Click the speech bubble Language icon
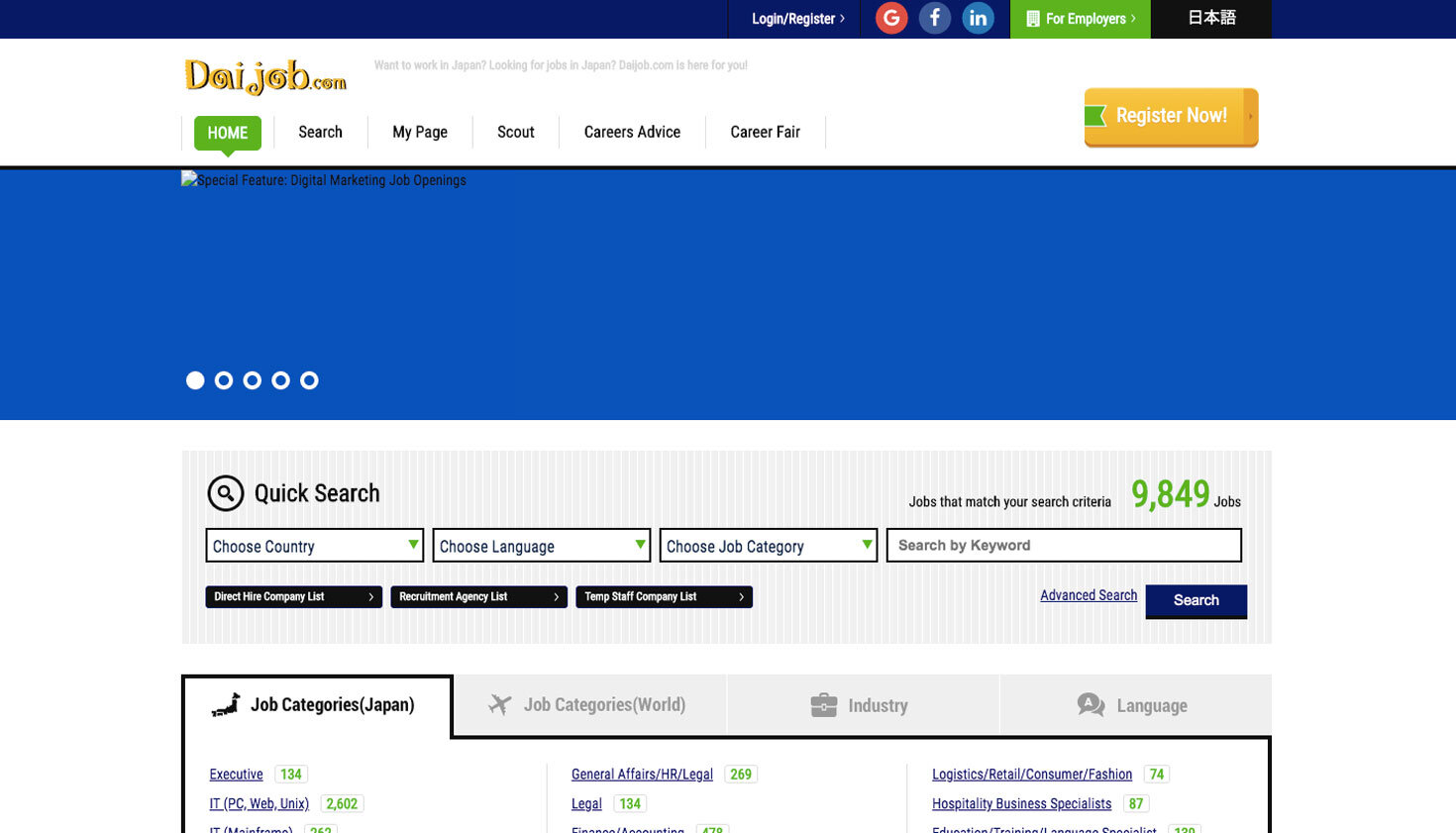This screenshot has height=833, width=1456. (x=1091, y=705)
